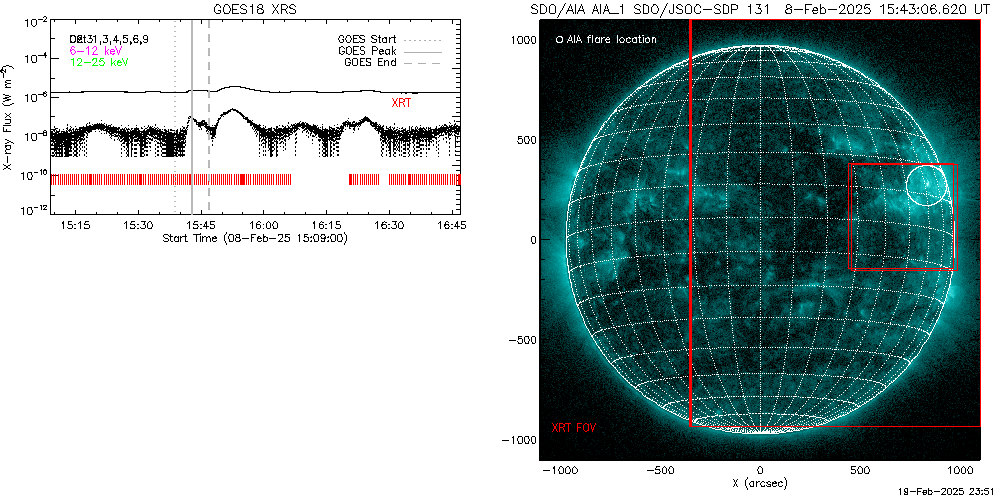This screenshot has height=500, width=1000.
Task: Click the 15:15 time axis tick label
Action: coord(76,225)
